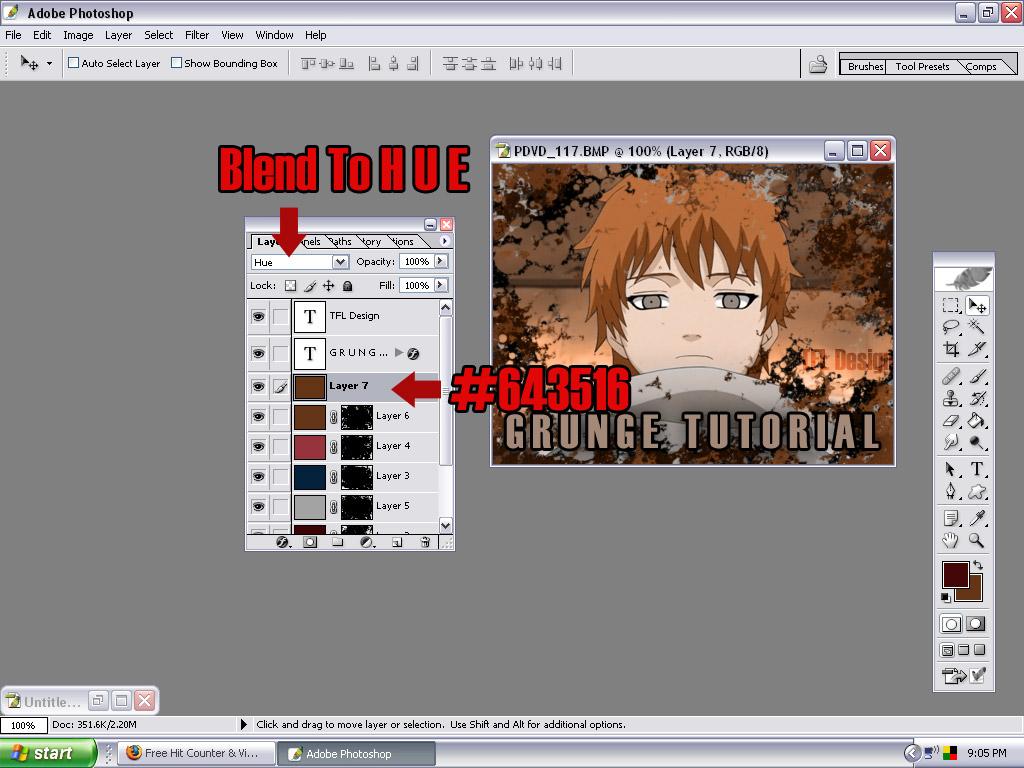Switch to the Brushes palette tab
Image resolution: width=1024 pixels, height=768 pixels.
864,66
